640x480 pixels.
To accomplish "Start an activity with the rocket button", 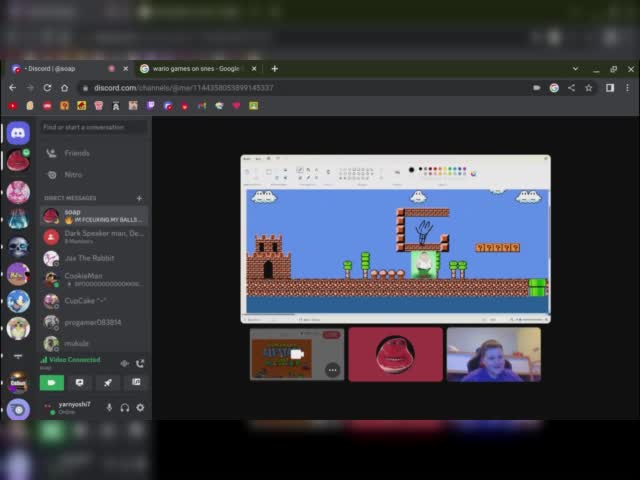I will (108, 382).
